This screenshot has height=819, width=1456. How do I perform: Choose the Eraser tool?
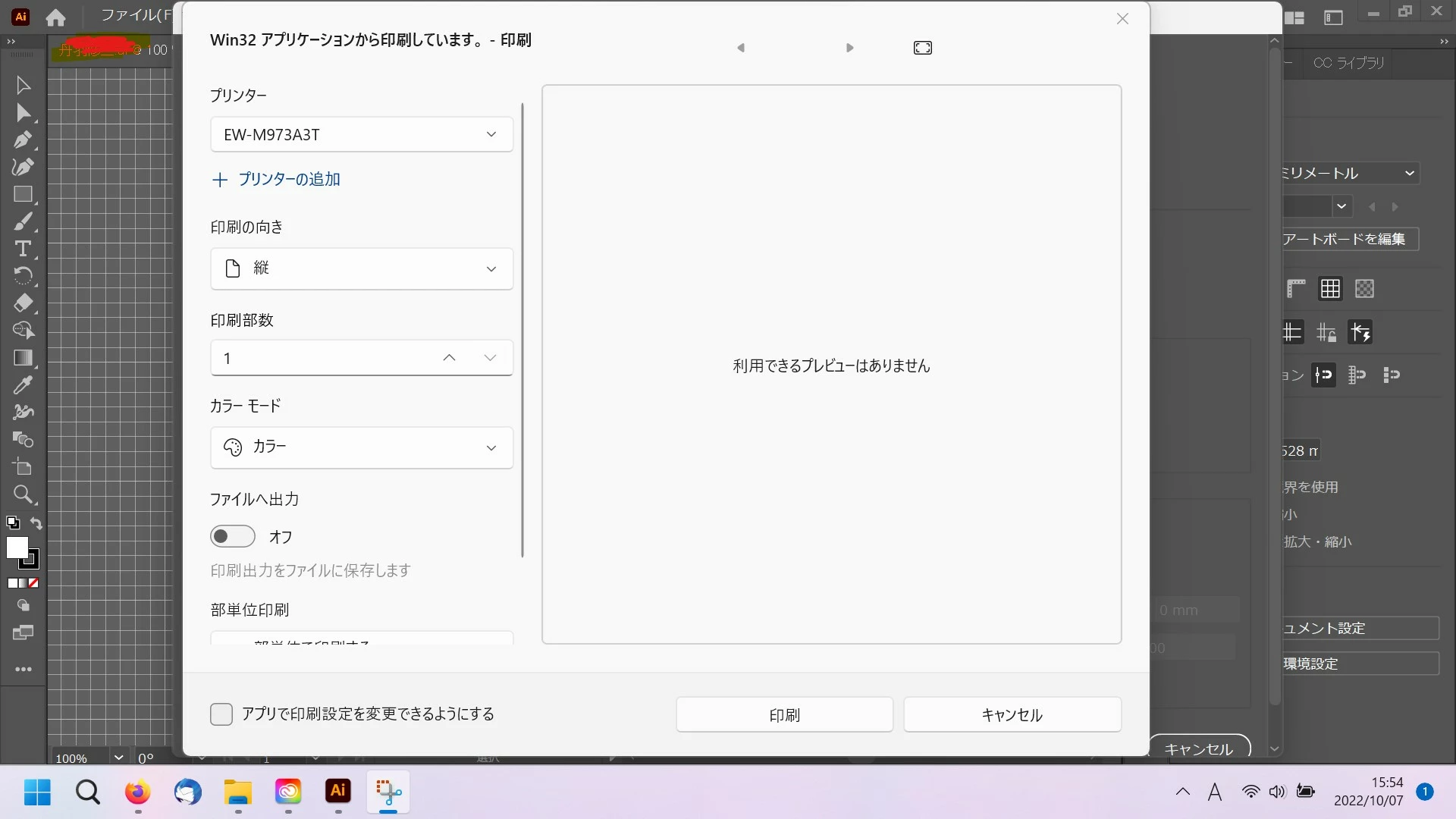23,303
